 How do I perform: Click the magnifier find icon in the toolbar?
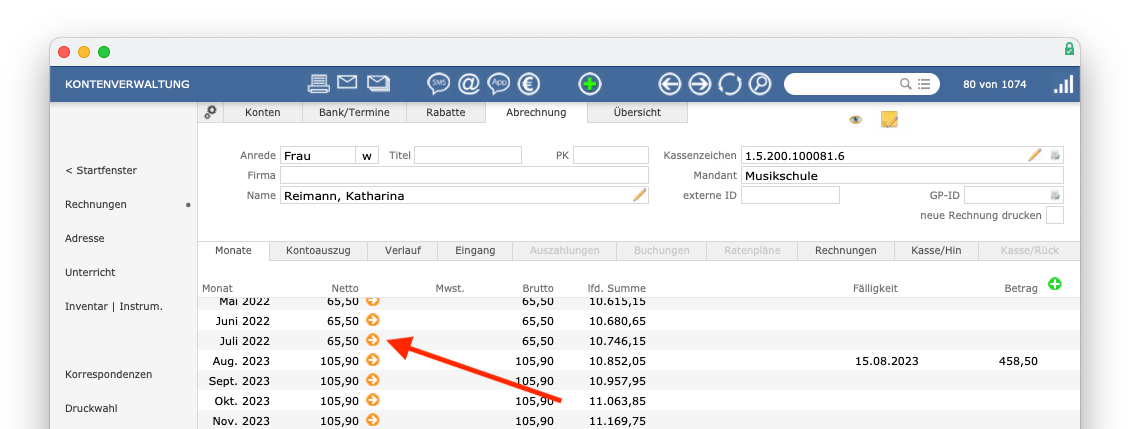click(x=759, y=84)
